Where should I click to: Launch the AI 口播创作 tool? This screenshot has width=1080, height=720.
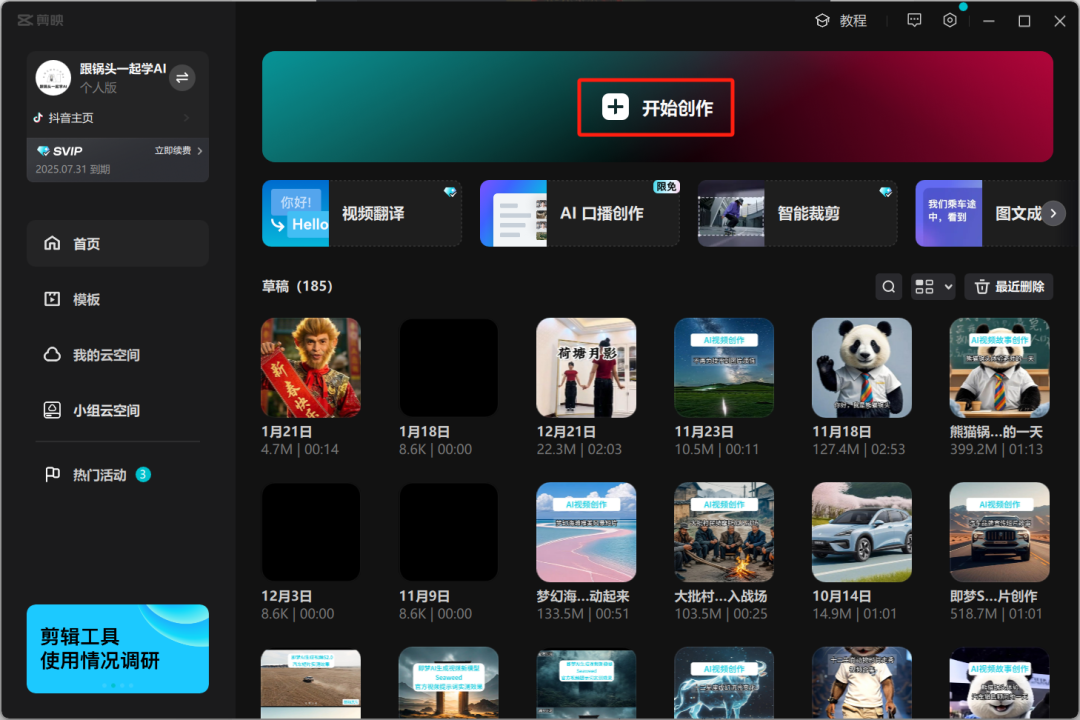(x=579, y=213)
